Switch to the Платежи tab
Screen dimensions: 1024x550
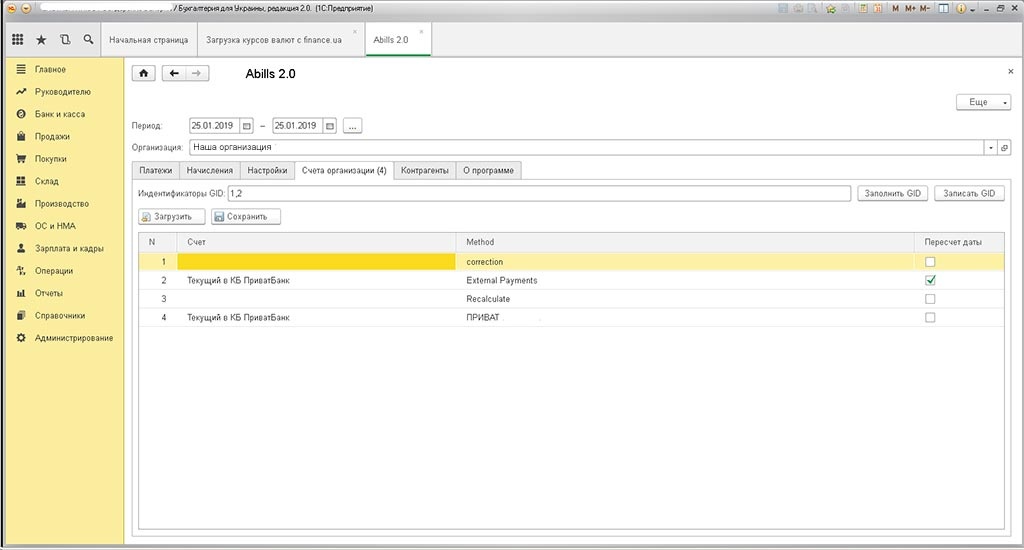(155, 170)
